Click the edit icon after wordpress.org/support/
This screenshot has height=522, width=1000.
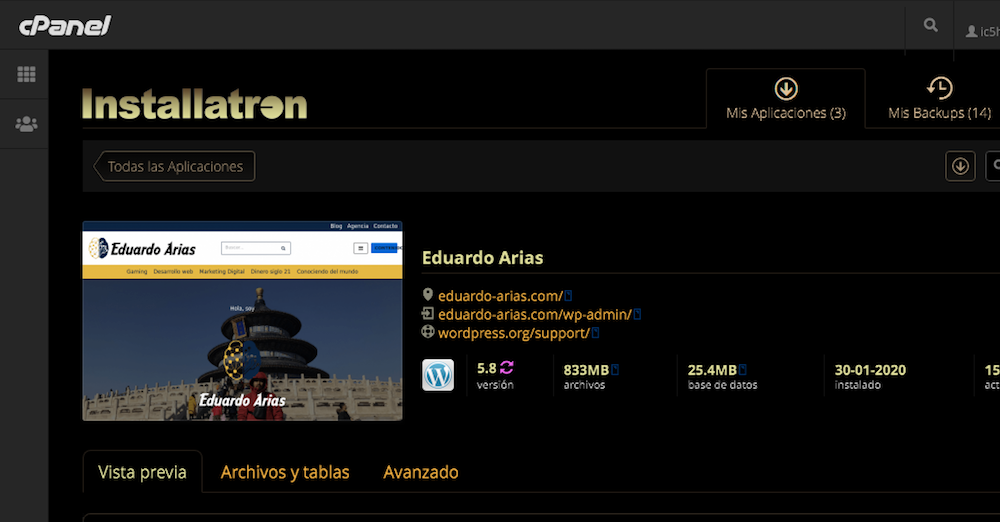click(595, 332)
